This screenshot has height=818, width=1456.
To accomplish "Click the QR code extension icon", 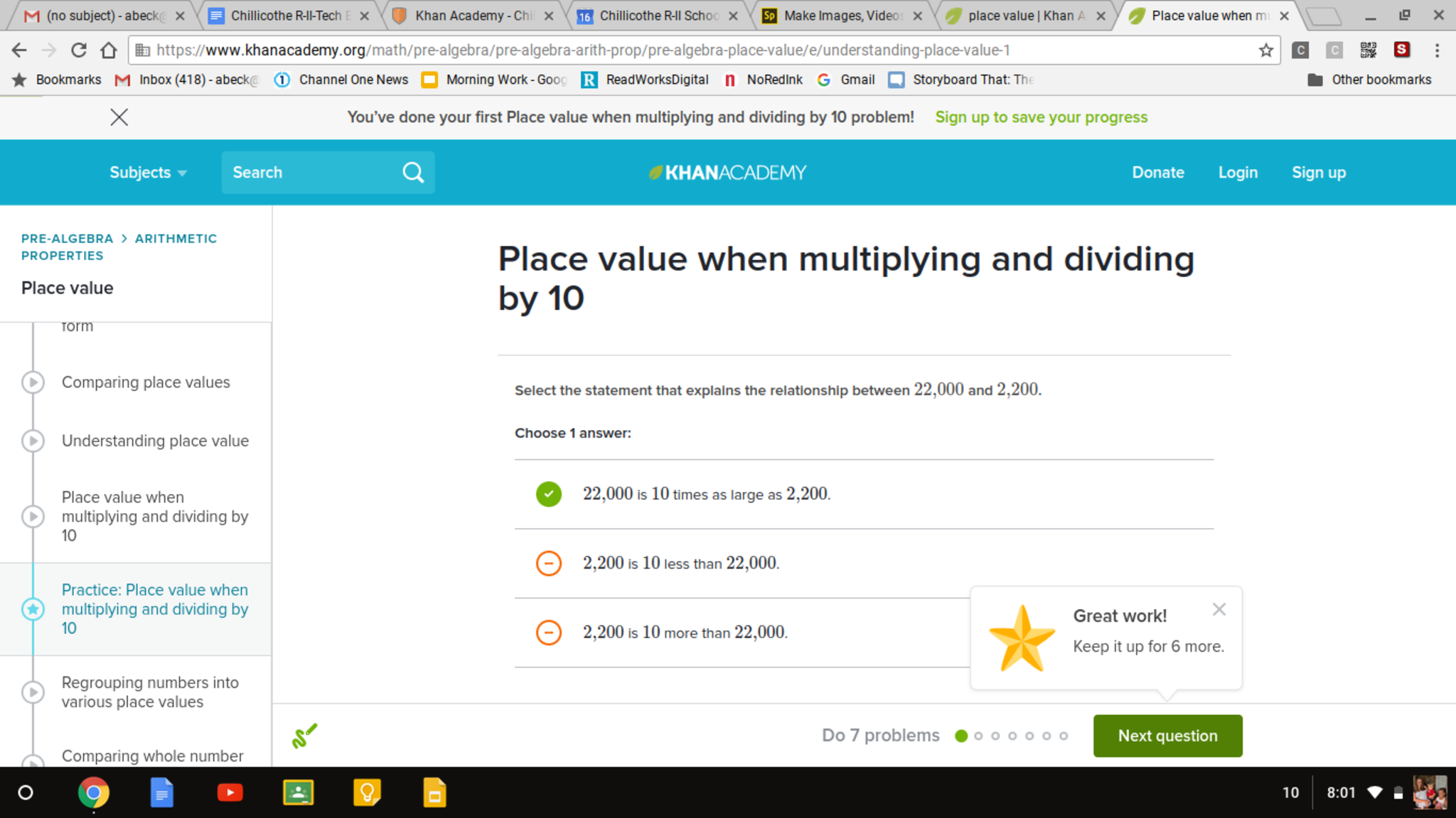I will point(1368,50).
